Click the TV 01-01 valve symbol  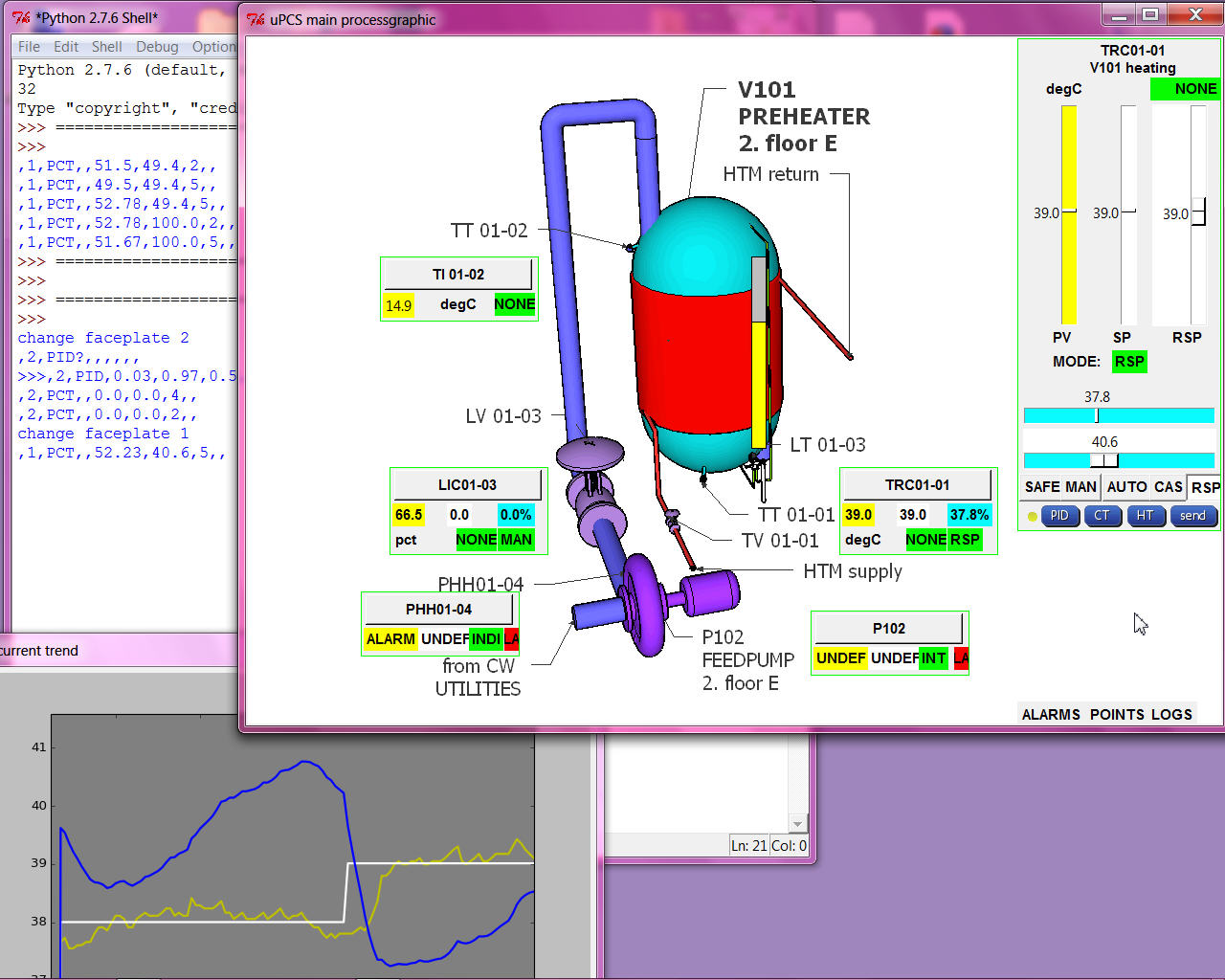point(673,520)
